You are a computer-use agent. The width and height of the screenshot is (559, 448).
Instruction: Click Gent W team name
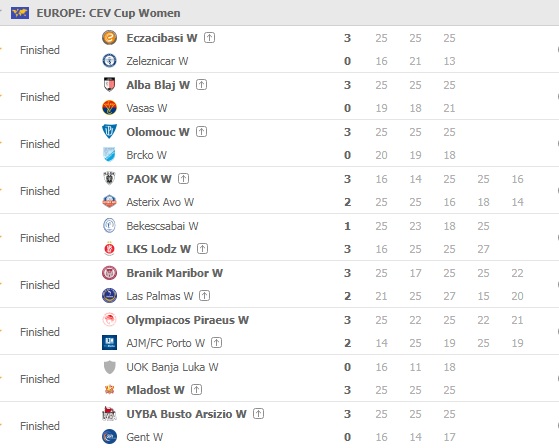145,437
